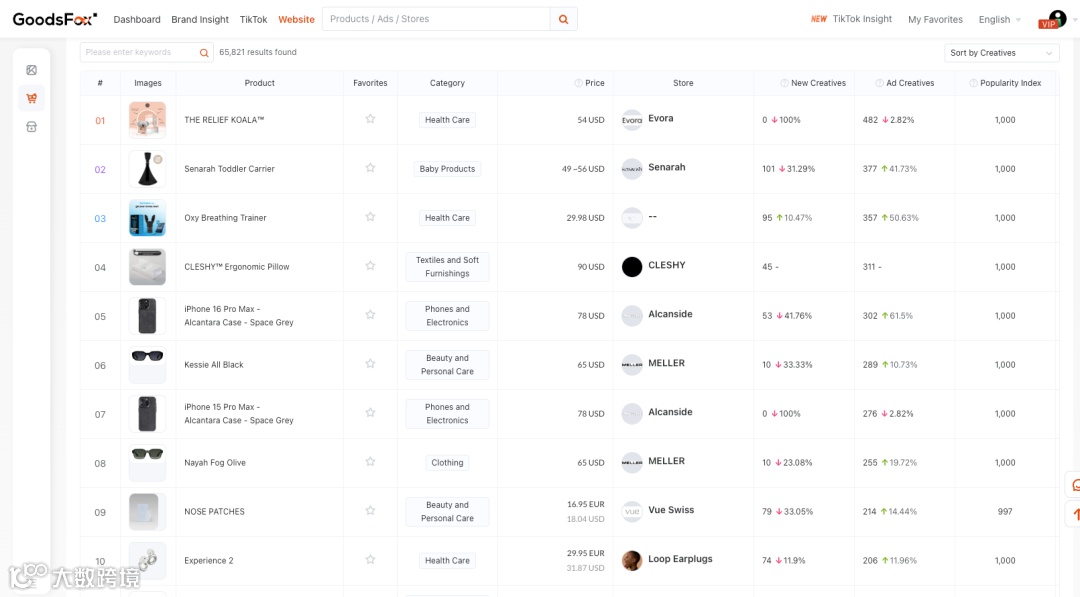Open the MELLER store for Kessie All Black
Screen dimensions: 1080x597
coord(666,363)
